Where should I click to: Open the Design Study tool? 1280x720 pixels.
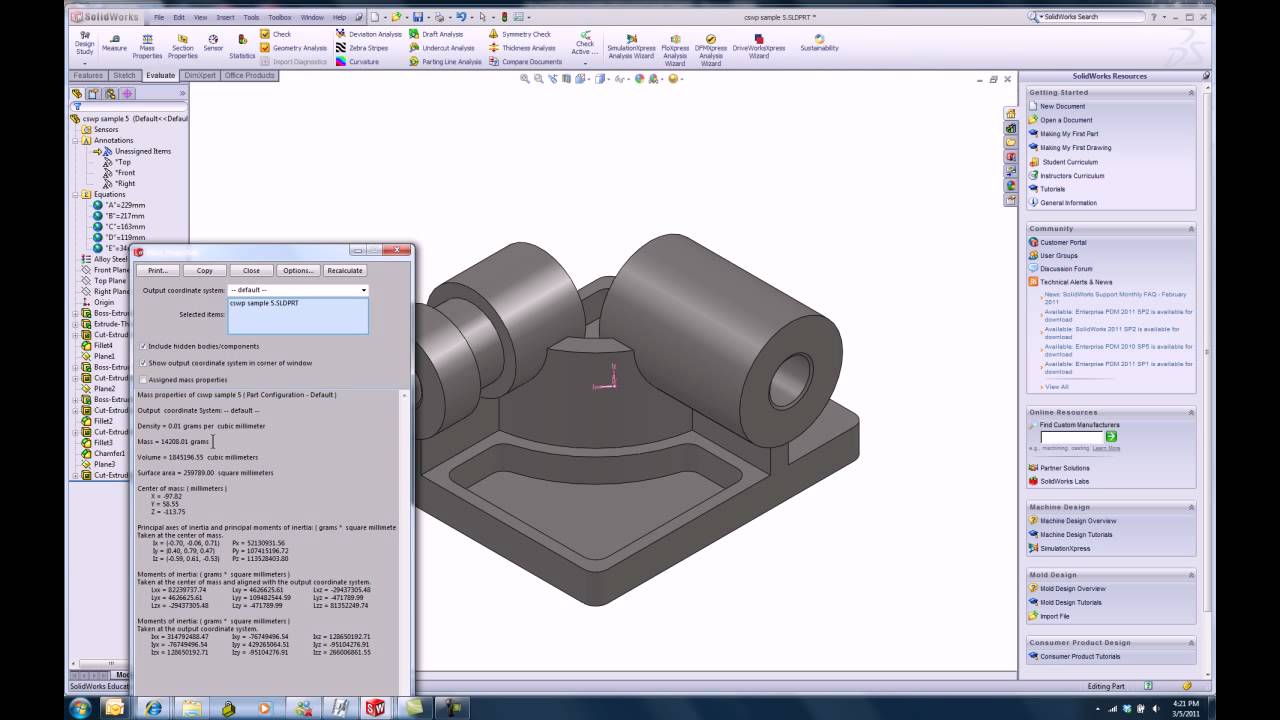pyautogui.click(x=85, y=47)
